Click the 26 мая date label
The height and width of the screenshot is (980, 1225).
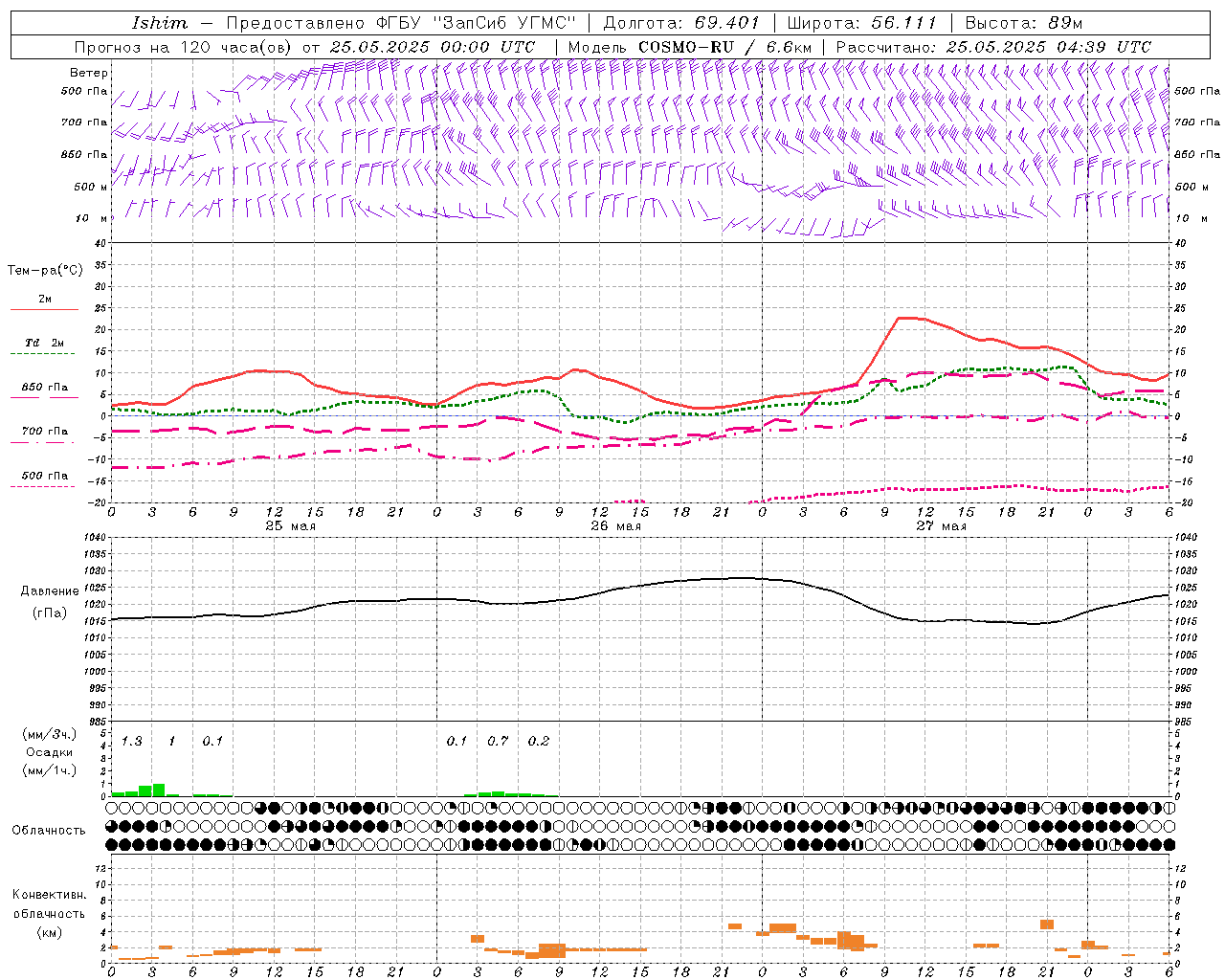point(615,526)
